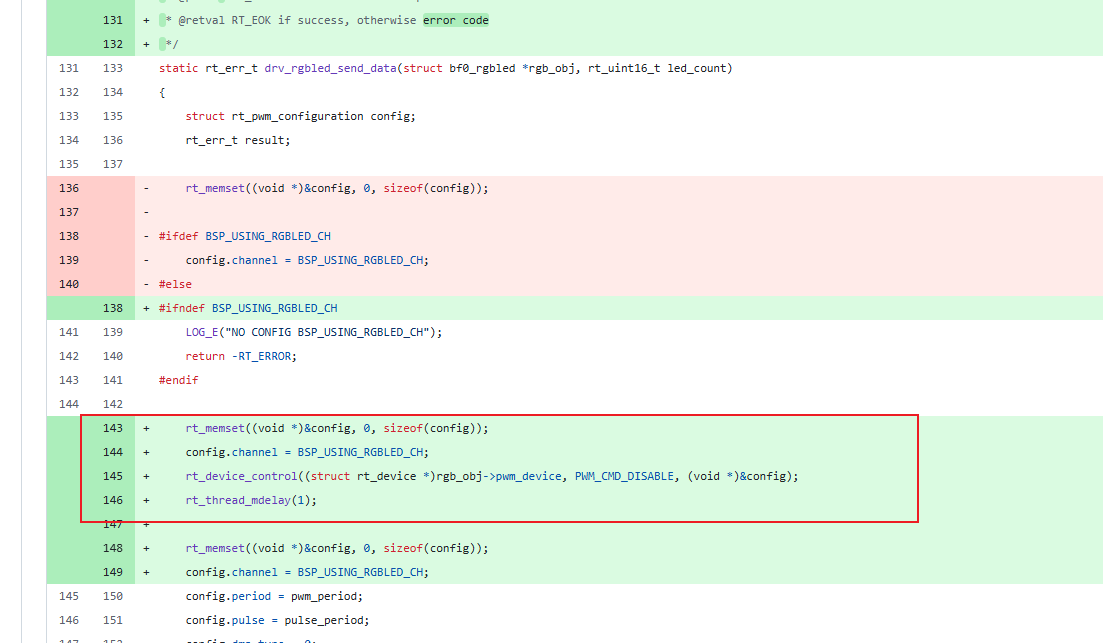Select deleted line number 136 in the gutter

pyautogui.click(x=69, y=188)
